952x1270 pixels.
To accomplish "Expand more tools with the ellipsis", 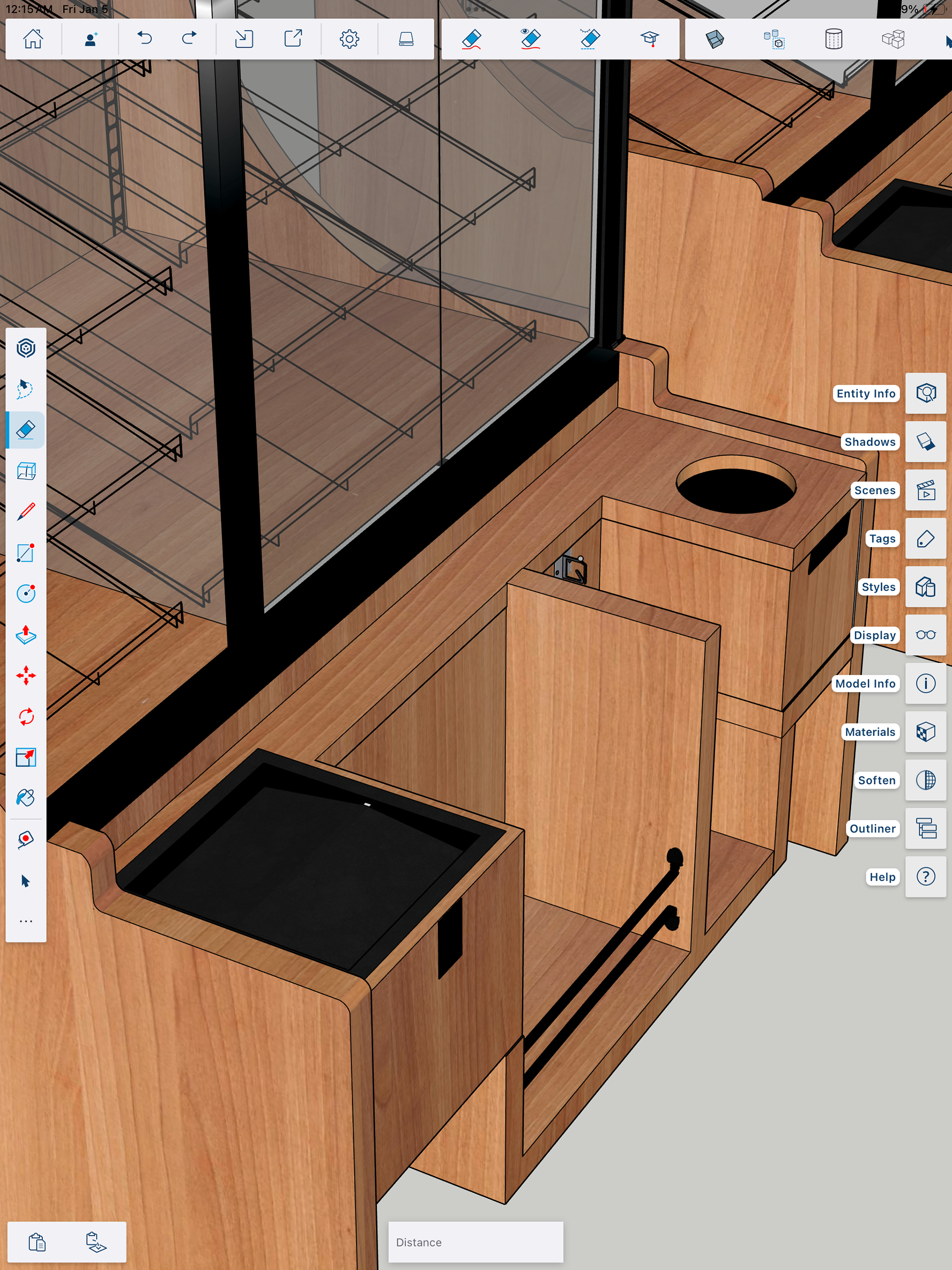I will [x=26, y=921].
